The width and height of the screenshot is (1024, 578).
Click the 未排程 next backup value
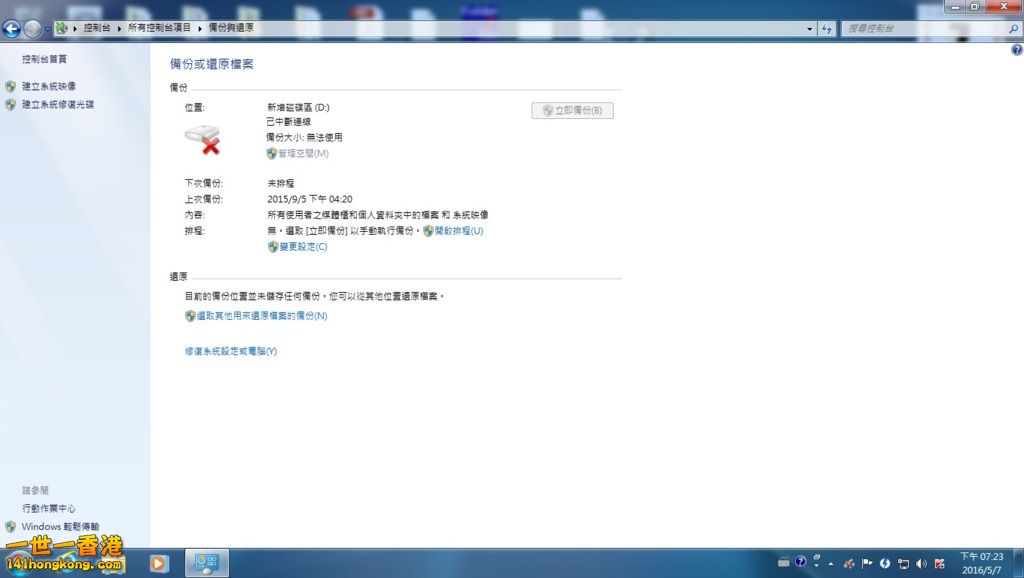pos(281,184)
